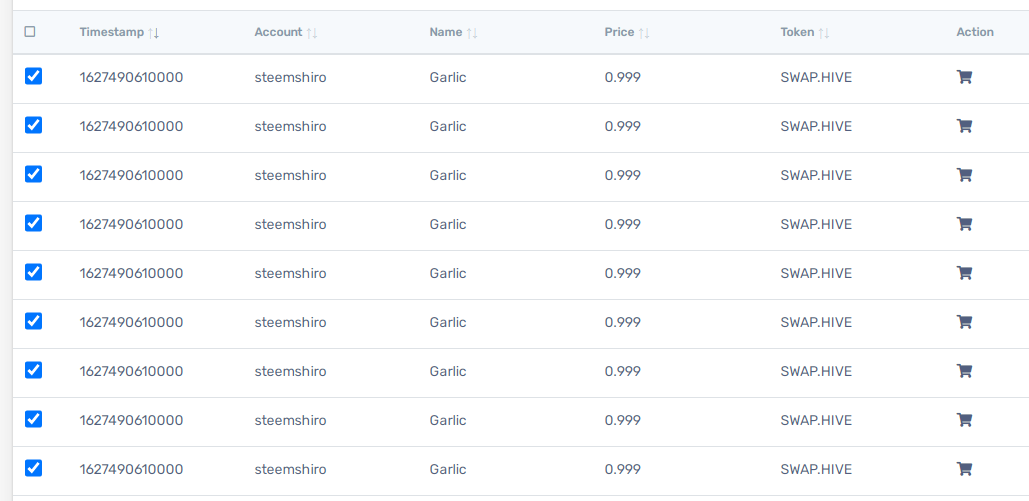Click the cart icon in the seventh row
The width and height of the screenshot is (1029, 501).
964,372
